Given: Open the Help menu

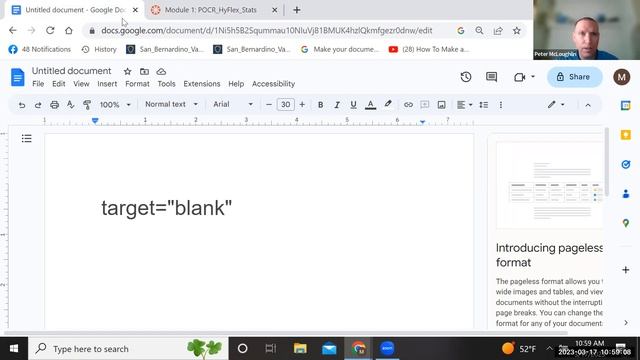Looking at the screenshot, I should click(236, 84).
